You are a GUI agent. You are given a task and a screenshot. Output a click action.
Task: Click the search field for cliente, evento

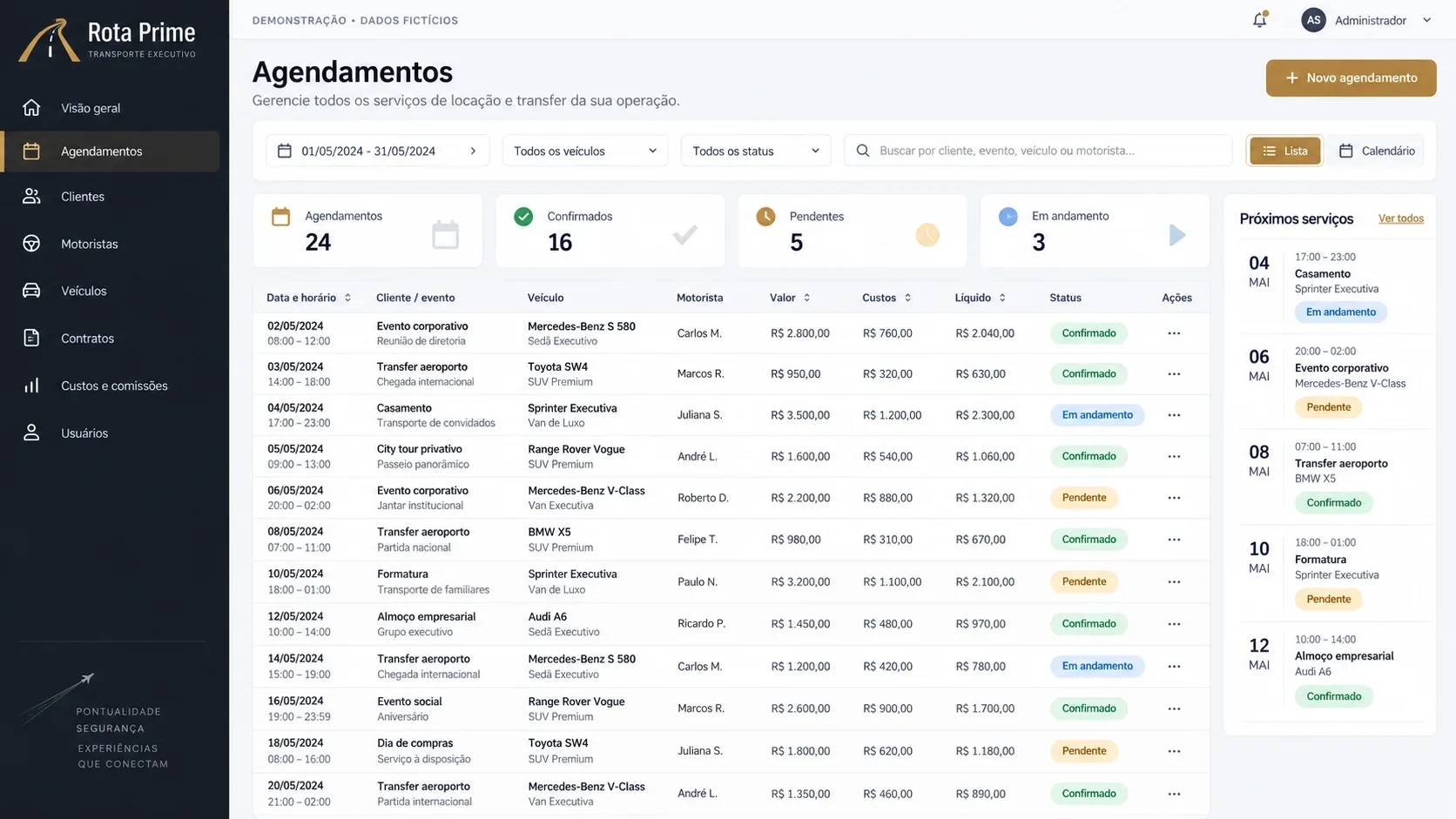(1038, 151)
